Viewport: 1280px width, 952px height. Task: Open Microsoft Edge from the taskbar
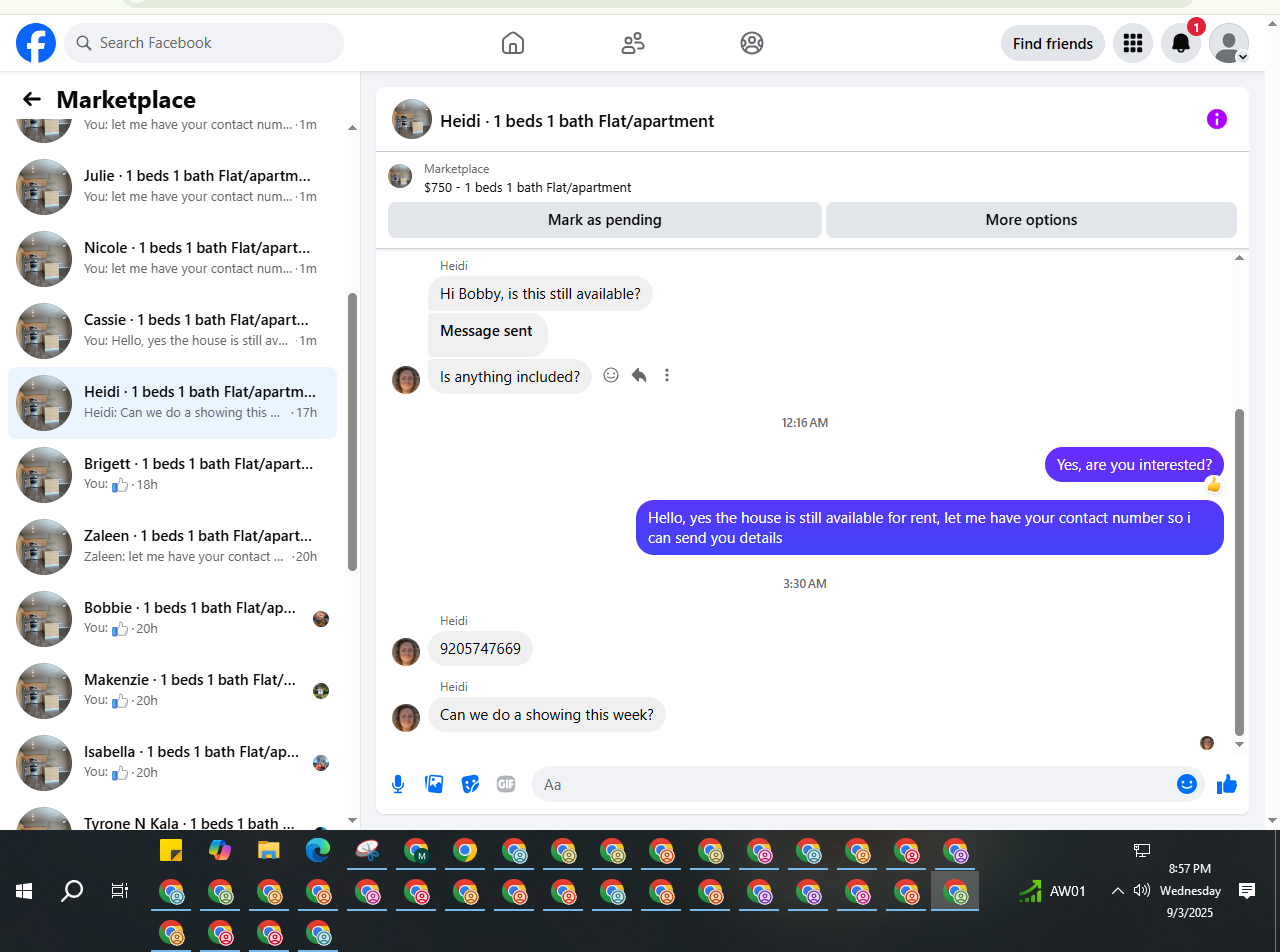[x=318, y=851]
